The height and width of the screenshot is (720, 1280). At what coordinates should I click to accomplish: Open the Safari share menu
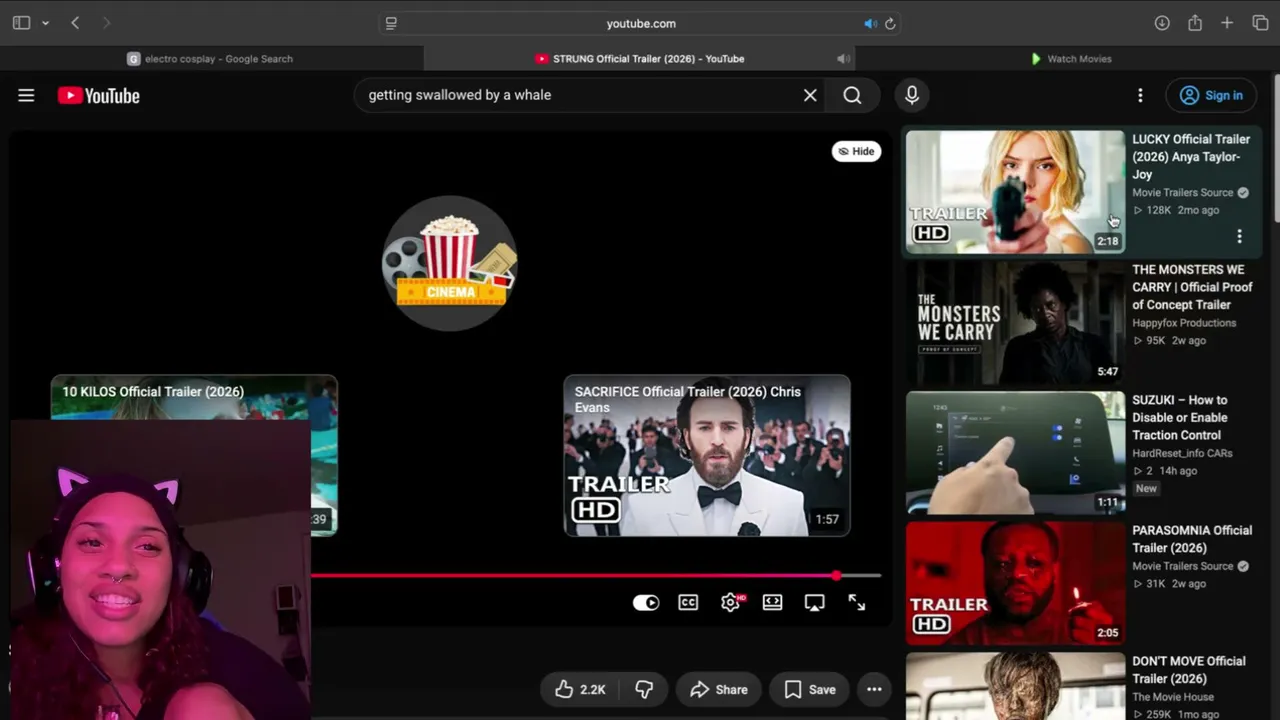pos(1195,23)
